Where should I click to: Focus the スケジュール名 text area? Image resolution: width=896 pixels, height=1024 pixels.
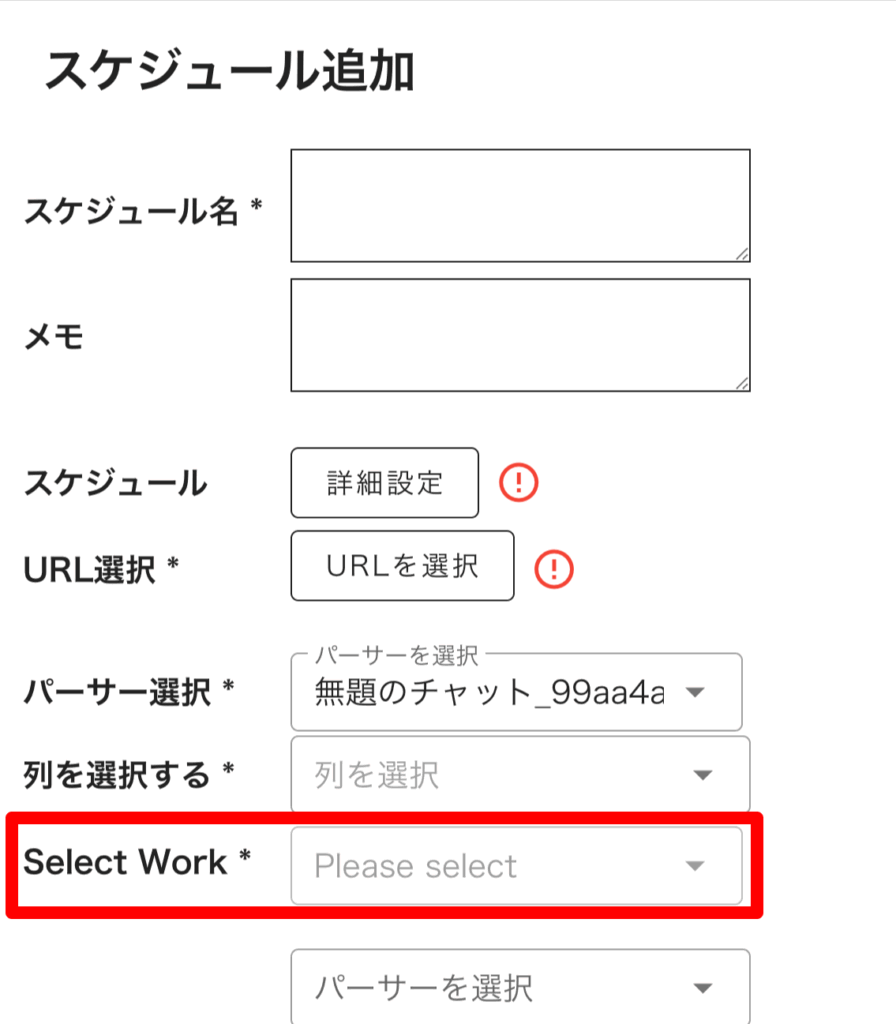point(520,205)
